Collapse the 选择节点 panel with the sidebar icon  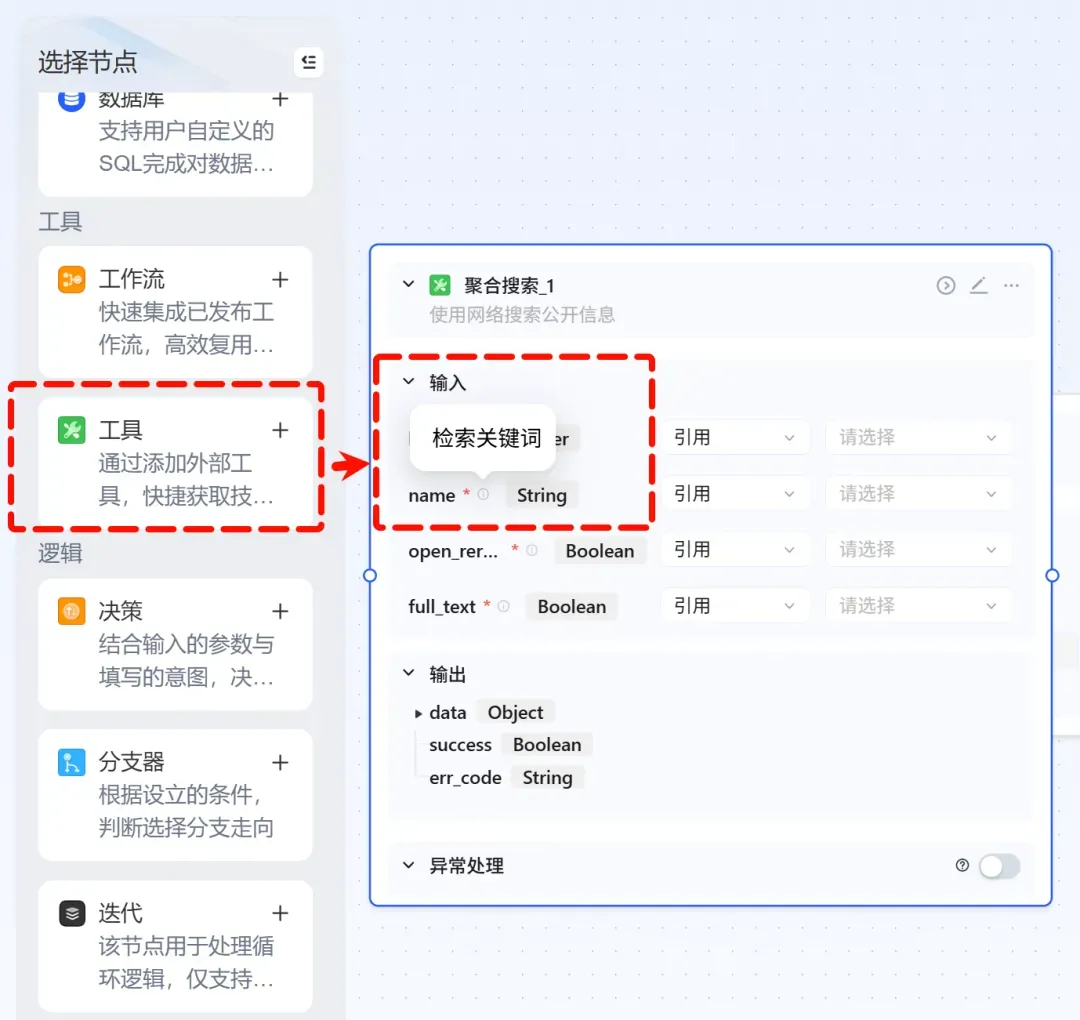tap(309, 62)
